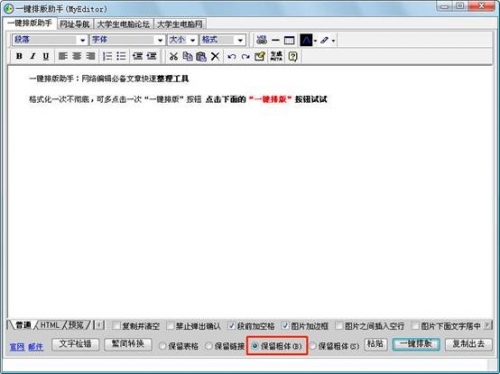Image resolution: width=500 pixels, height=374 pixels.
Task: Center align the text
Action: pyautogui.click(x=77, y=56)
